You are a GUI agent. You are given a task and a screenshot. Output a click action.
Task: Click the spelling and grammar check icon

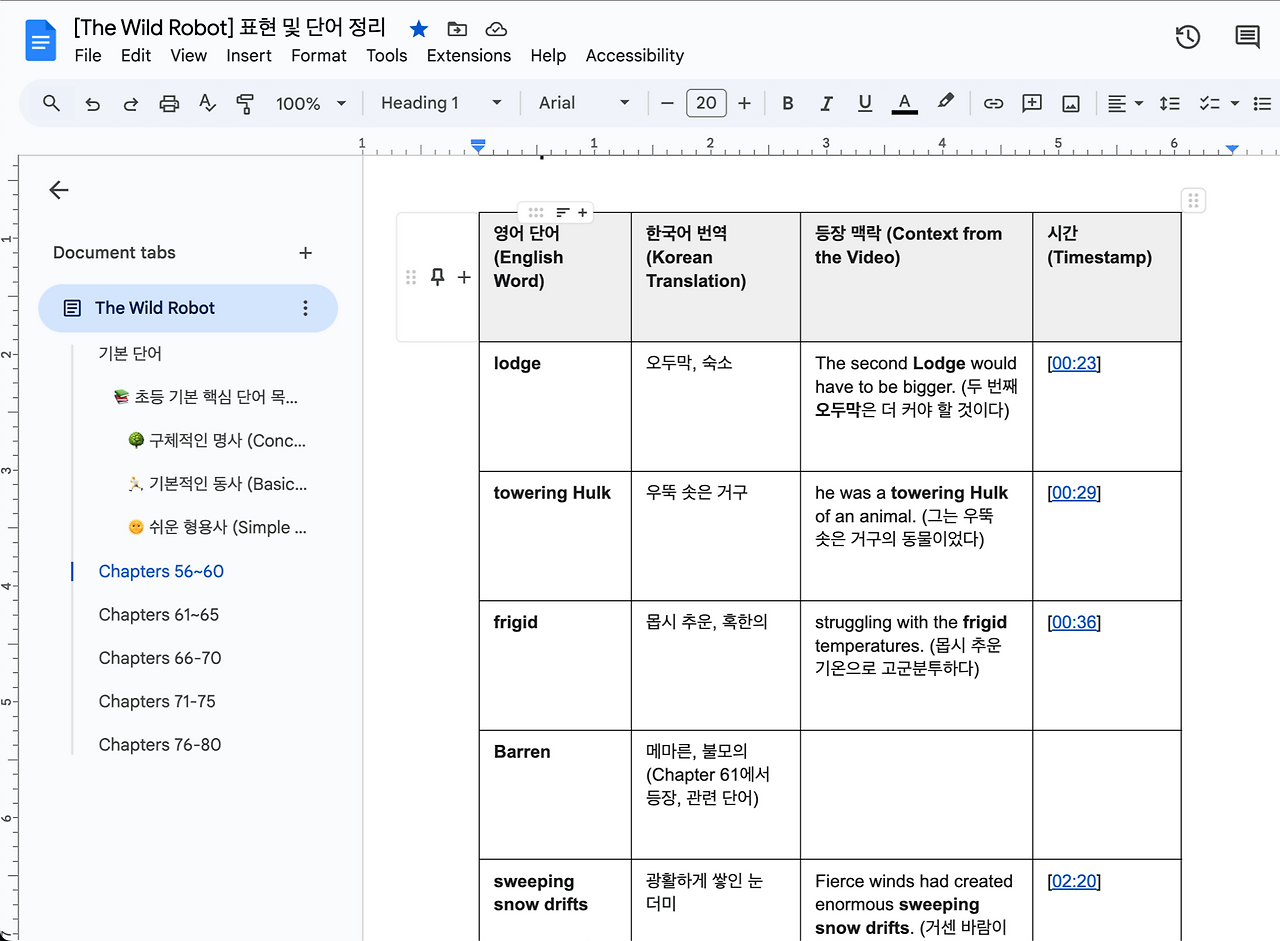[x=207, y=103]
